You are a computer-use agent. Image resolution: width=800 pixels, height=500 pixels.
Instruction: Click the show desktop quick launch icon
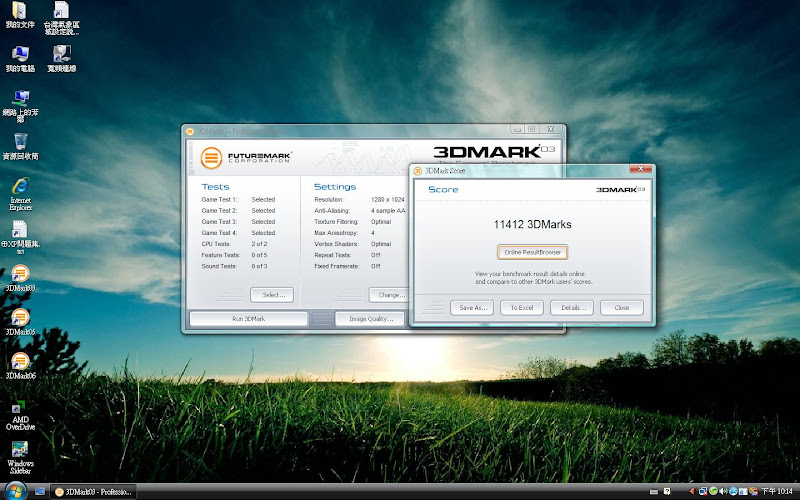pyautogui.click(x=40, y=492)
